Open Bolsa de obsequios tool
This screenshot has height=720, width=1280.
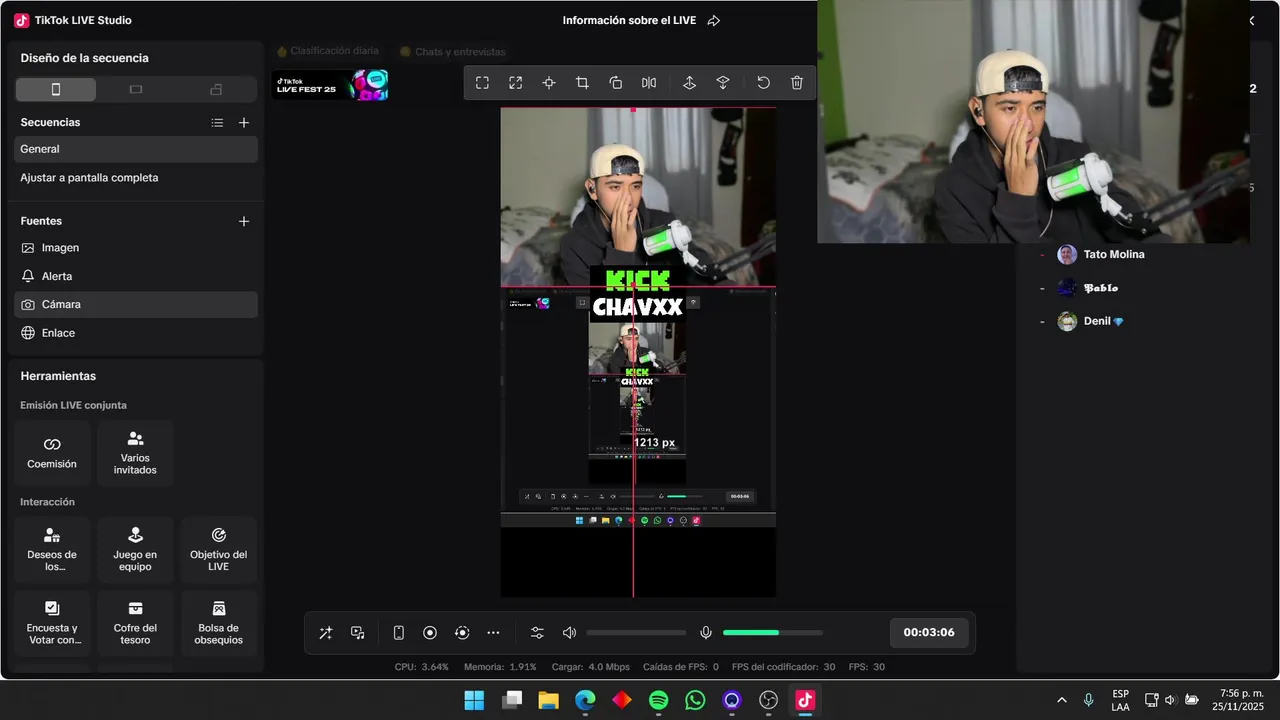click(219, 624)
